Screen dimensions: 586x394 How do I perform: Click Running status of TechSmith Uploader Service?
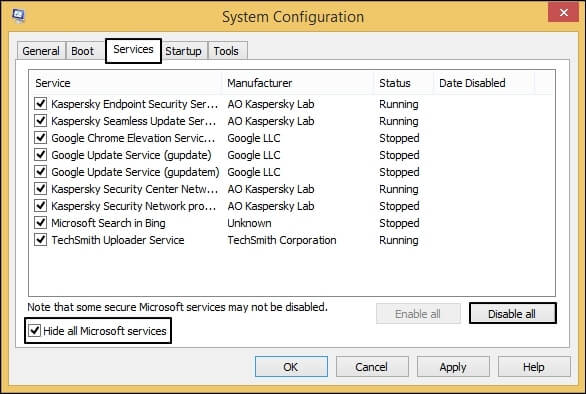coord(399,240)
